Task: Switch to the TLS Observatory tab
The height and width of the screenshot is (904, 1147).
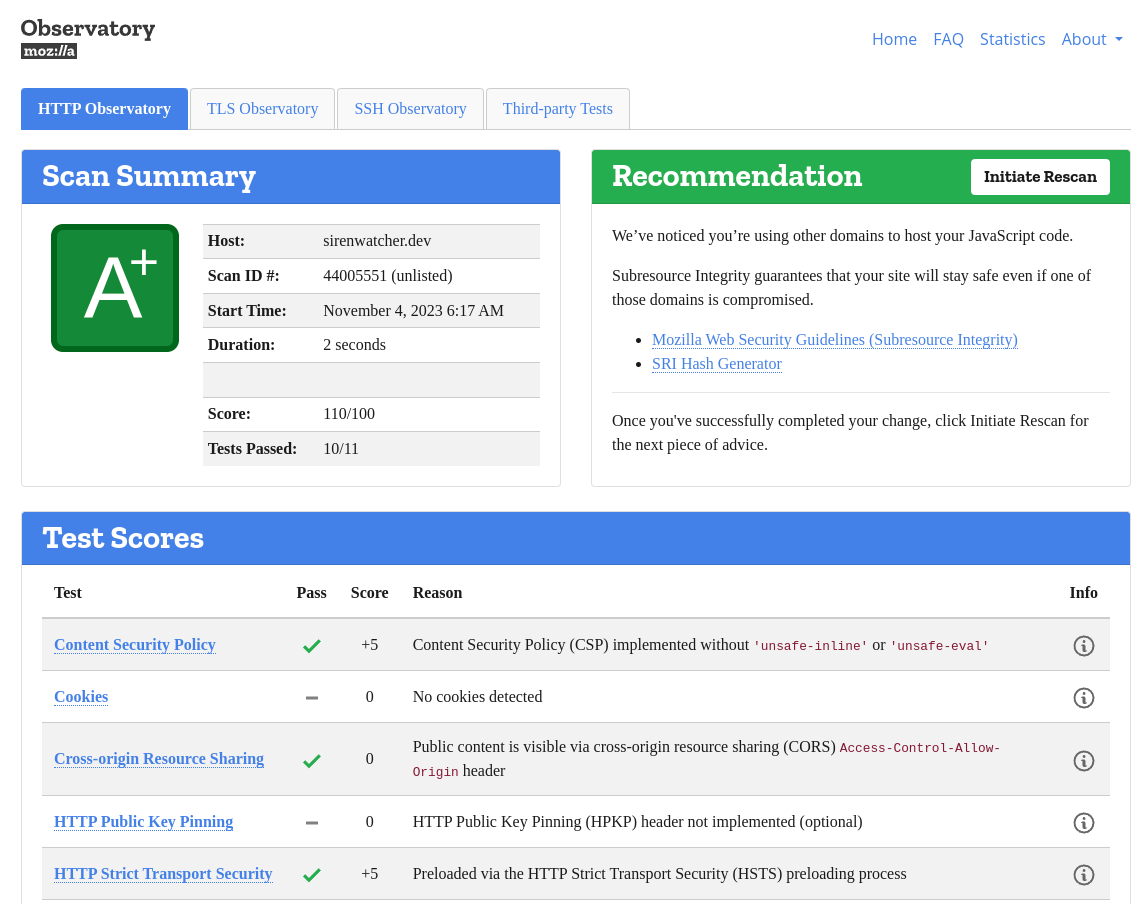Action: (262, 109)
